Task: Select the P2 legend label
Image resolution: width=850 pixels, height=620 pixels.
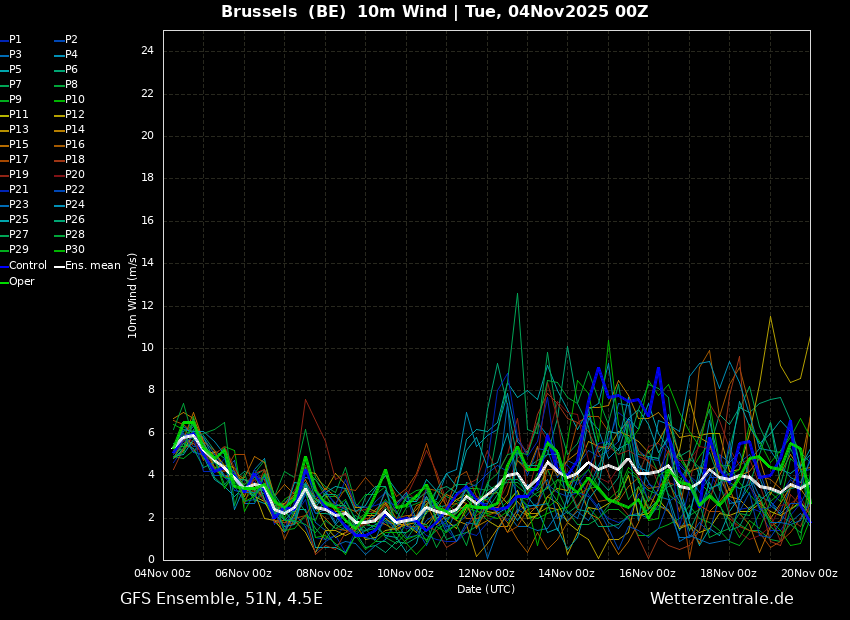Action: (x=71, y=40)
